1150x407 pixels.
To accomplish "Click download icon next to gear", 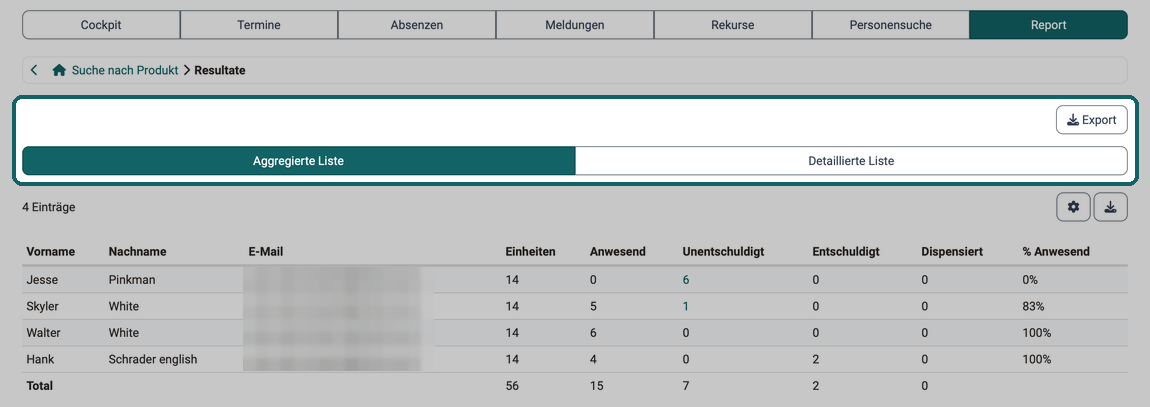I will click(1111, 208).
